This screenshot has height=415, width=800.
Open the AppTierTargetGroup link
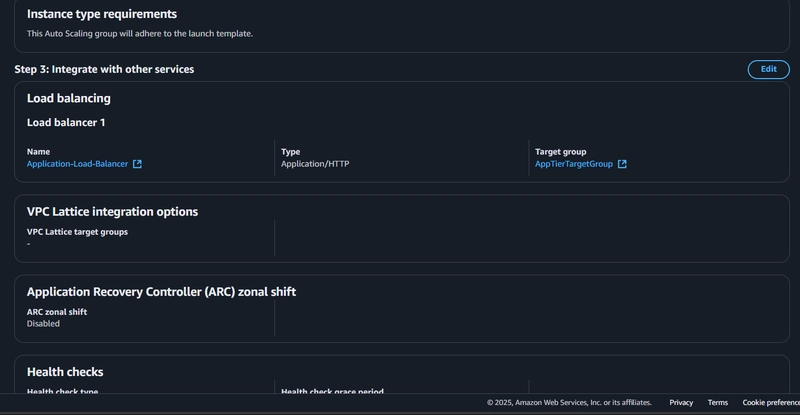[x=573, y=164]
